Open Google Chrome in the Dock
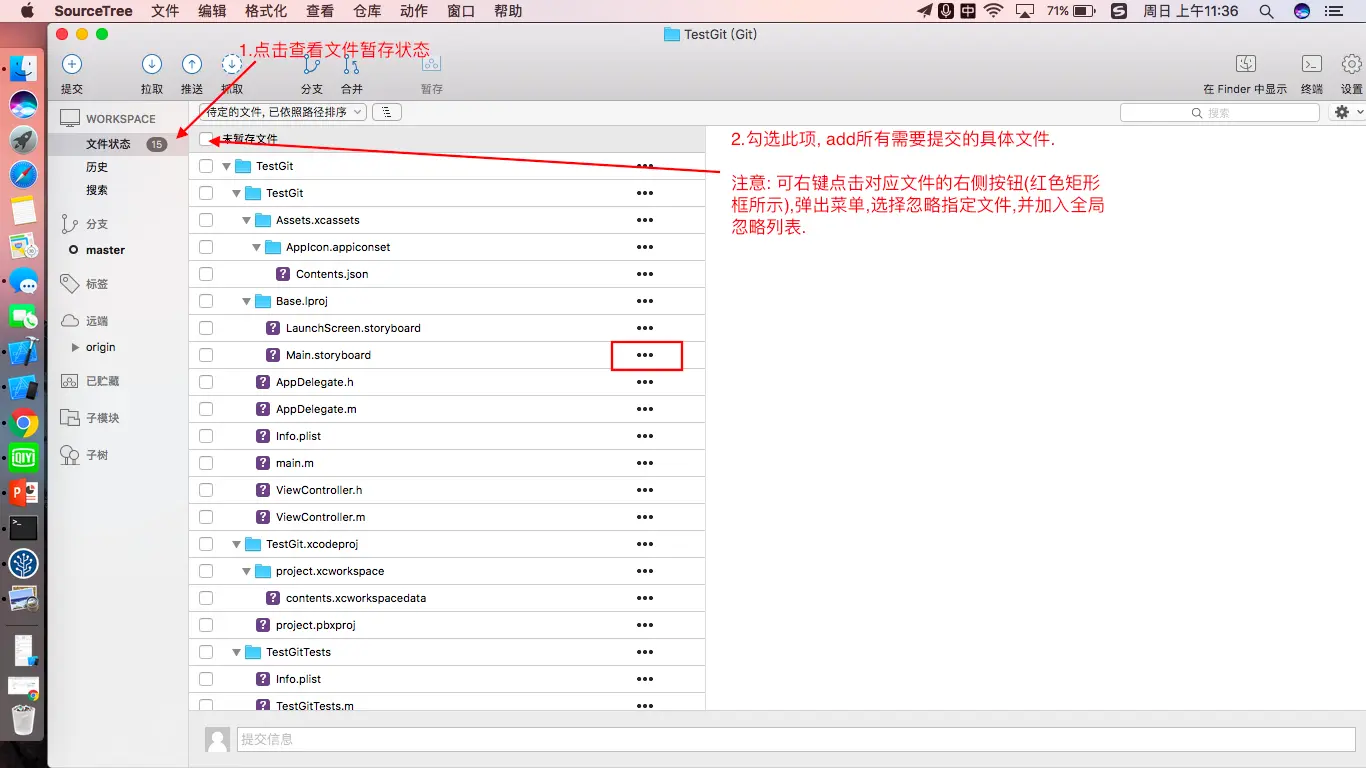 24,423
